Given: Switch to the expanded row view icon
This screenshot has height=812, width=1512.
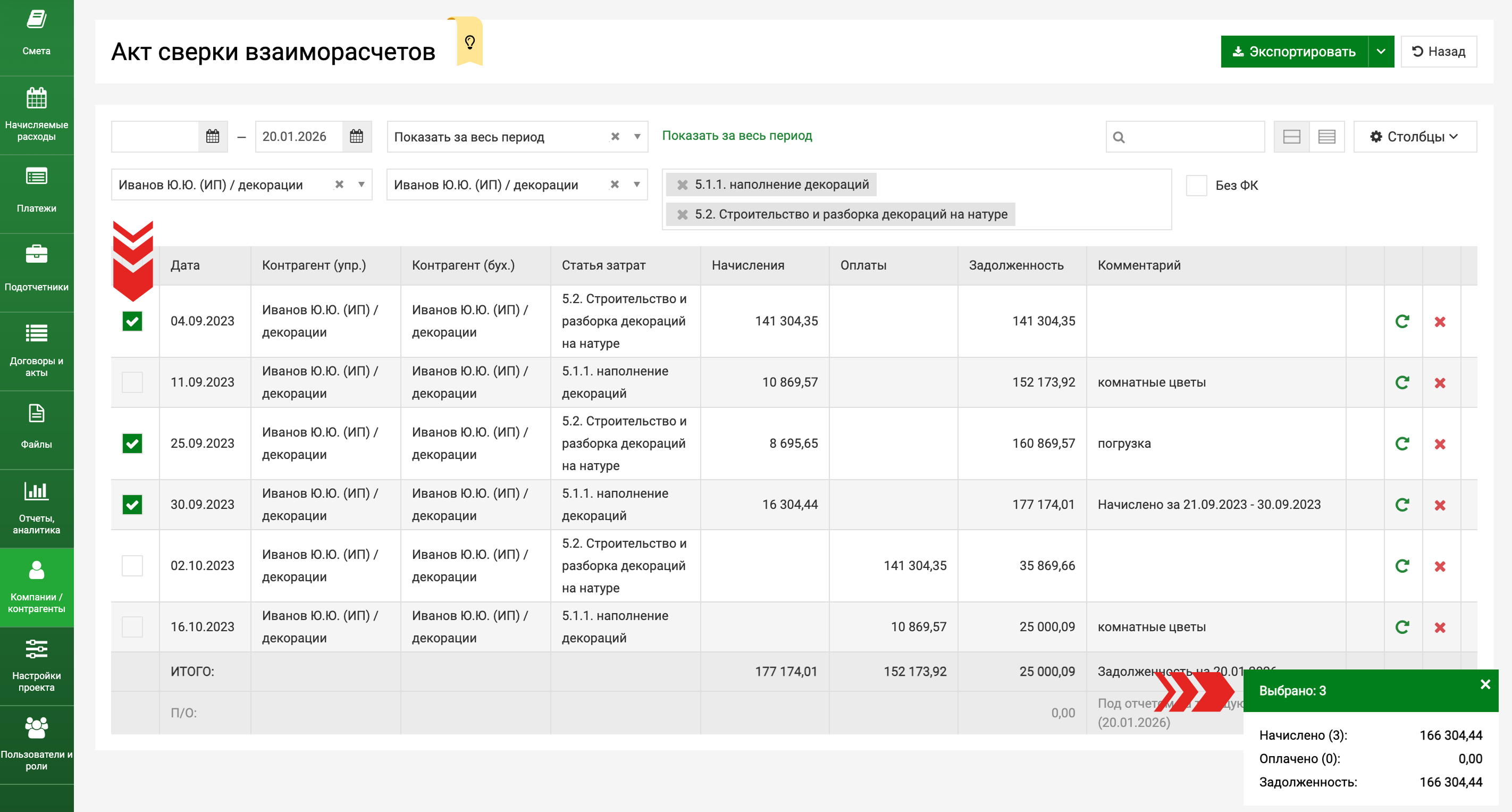Looking at the screenshot, I should [x=1291, y=137].
